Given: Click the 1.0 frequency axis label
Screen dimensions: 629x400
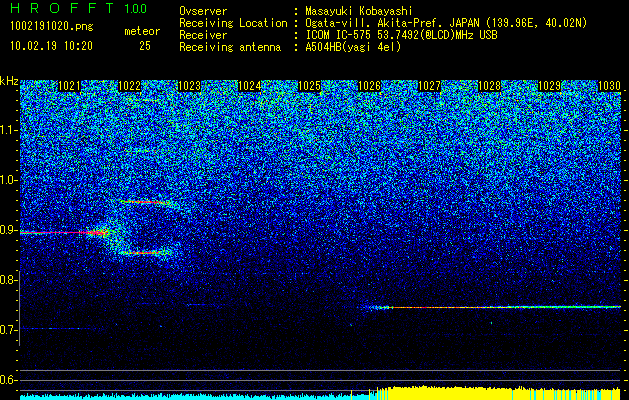Looking at the screenshot, I should coord(8,180).
